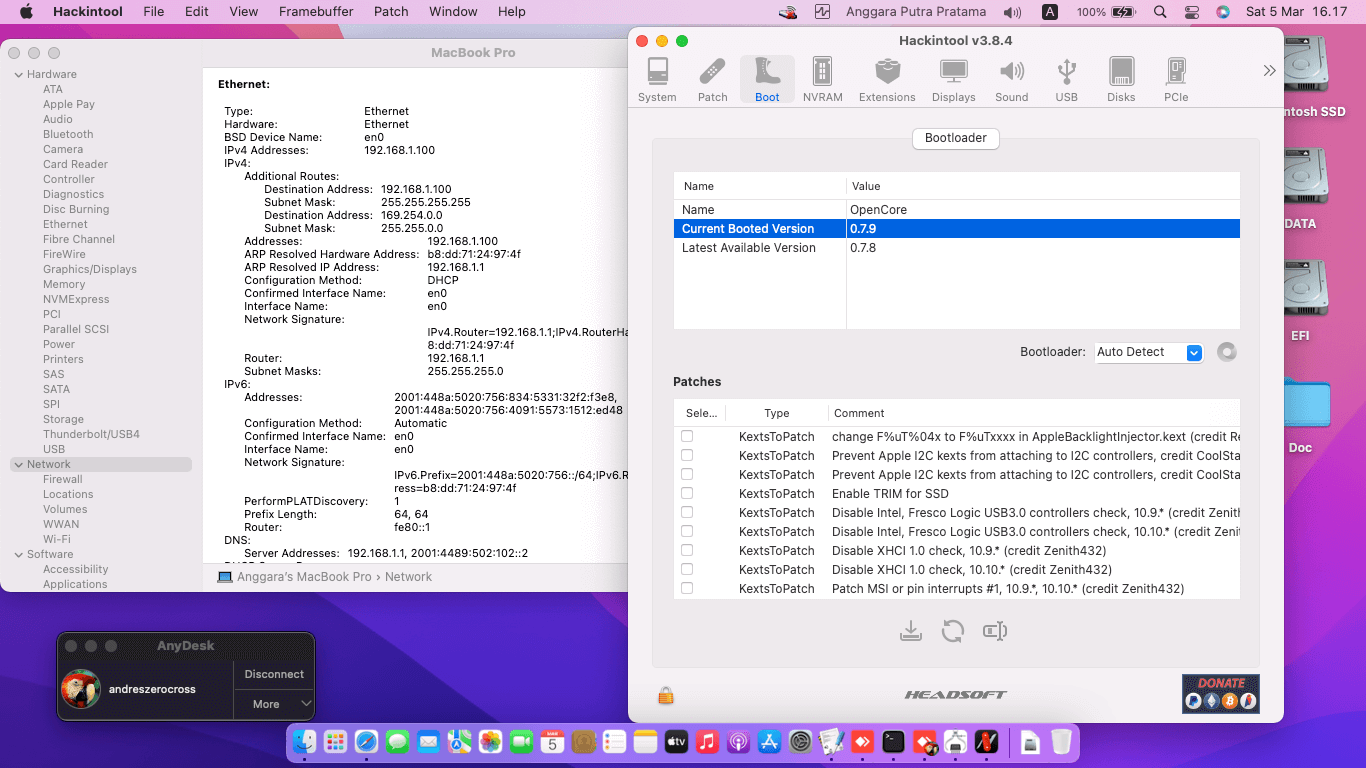The height and width of the screenshot is (768, 1366).
Task: Click the Bootloader segment button
Action: click(955, 138)
